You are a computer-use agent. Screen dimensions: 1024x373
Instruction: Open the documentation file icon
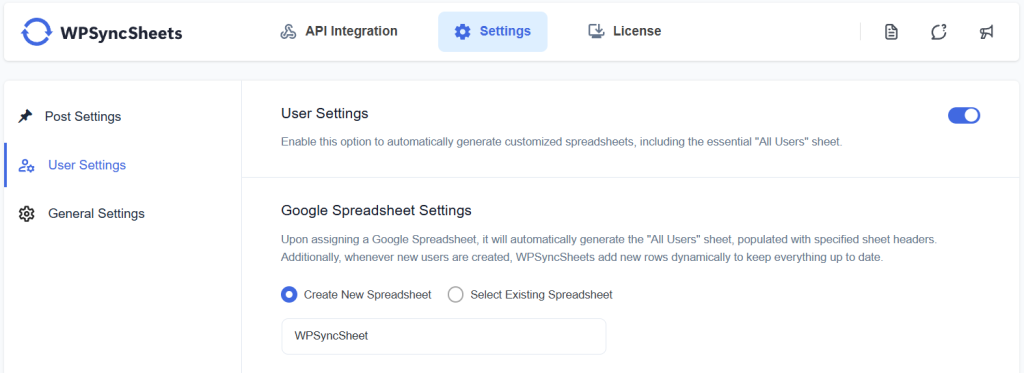891,31
